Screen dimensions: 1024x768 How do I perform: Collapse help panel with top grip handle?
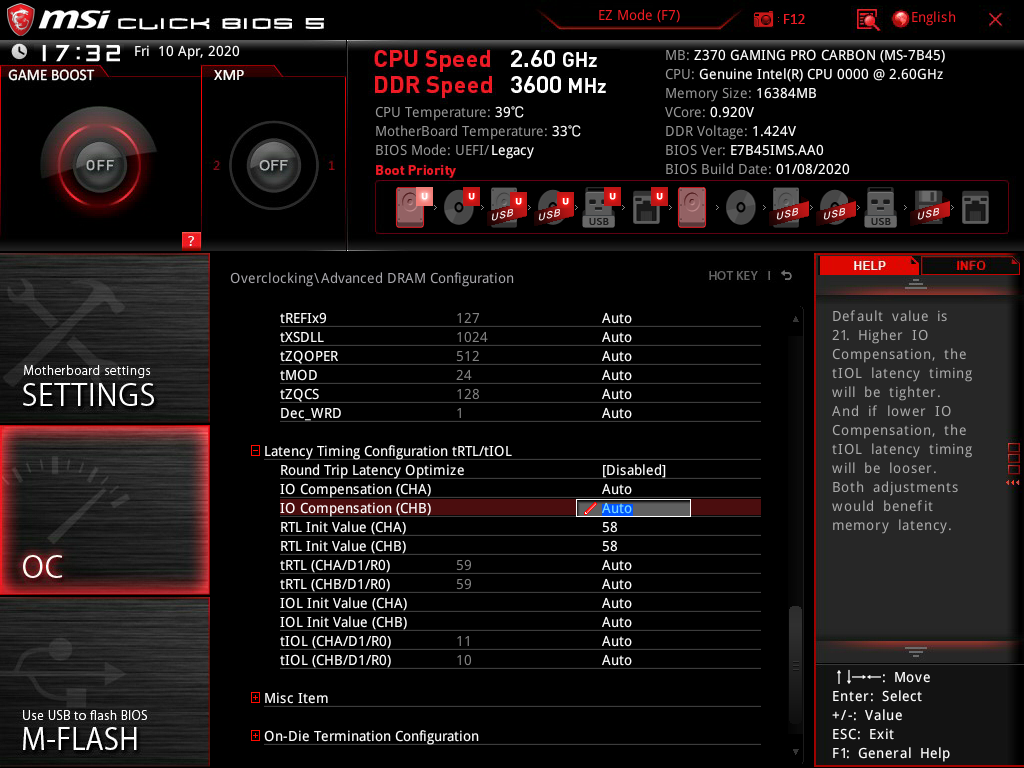(916, 283)
